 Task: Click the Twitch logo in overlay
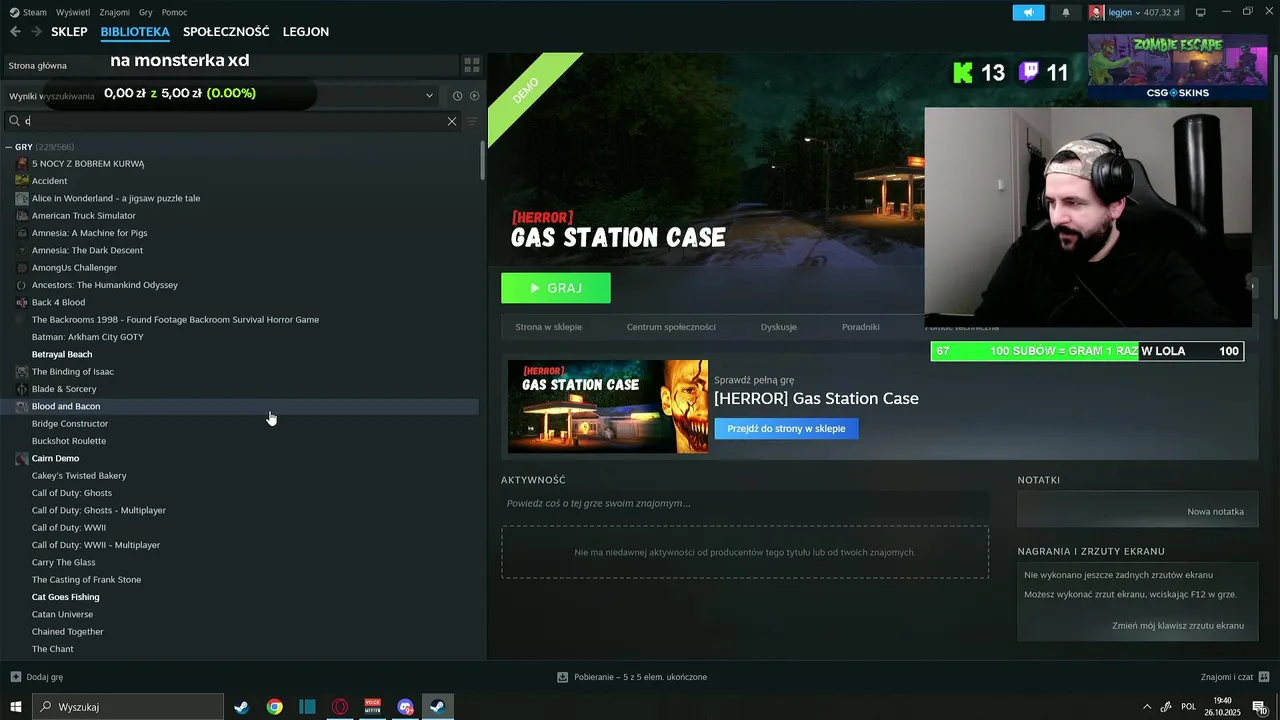click(x=1028, y=72)
